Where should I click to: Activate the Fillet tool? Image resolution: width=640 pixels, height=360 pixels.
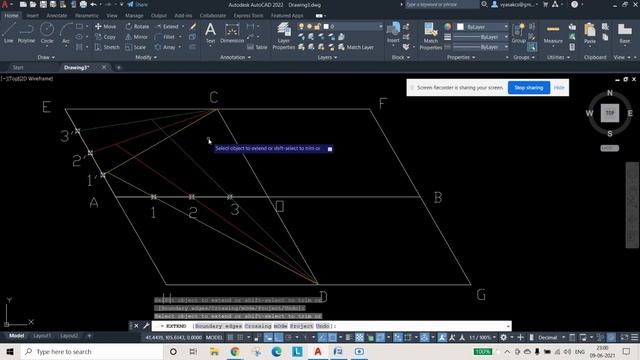[165, 37]
